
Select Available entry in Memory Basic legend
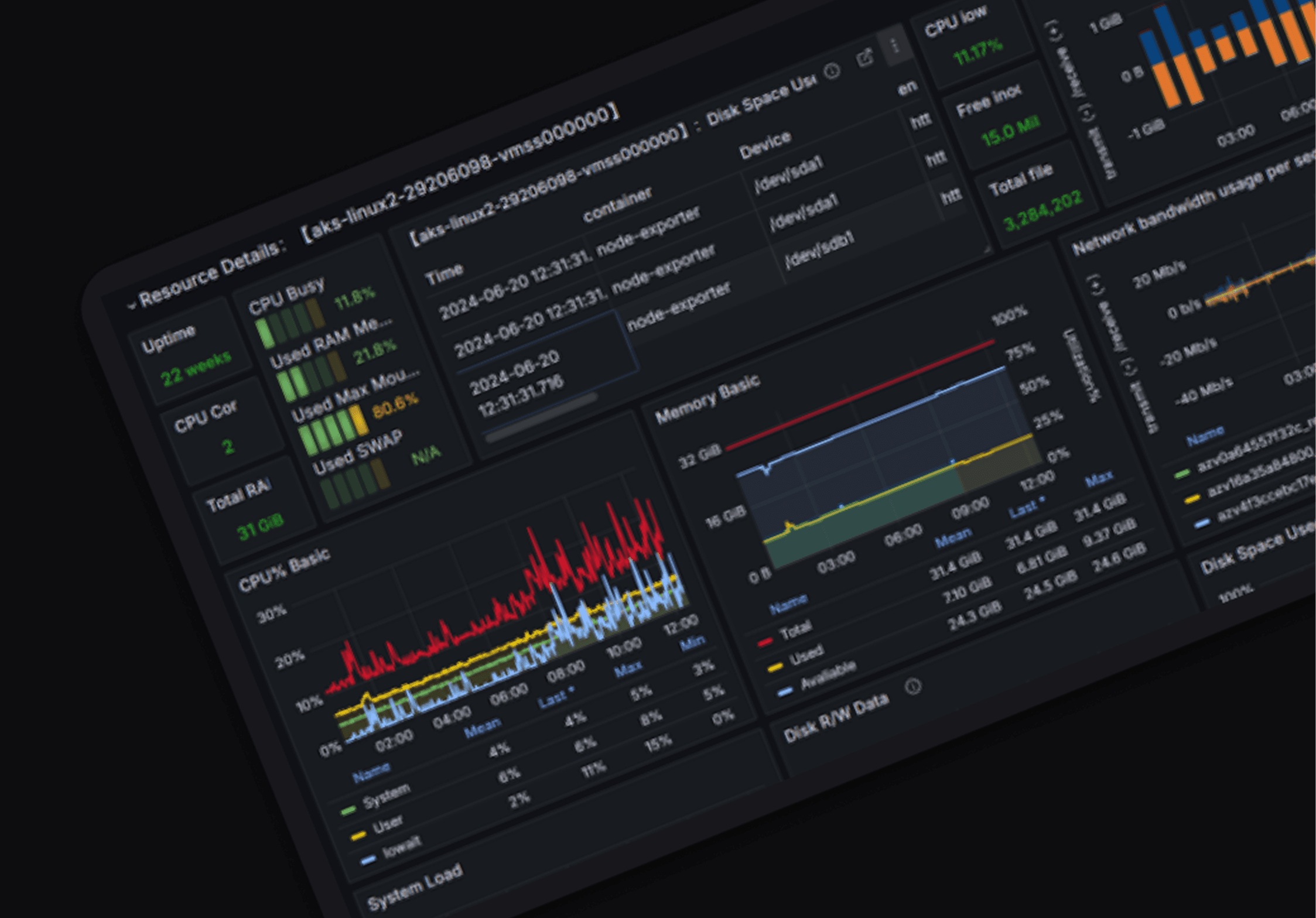[828, 674]
